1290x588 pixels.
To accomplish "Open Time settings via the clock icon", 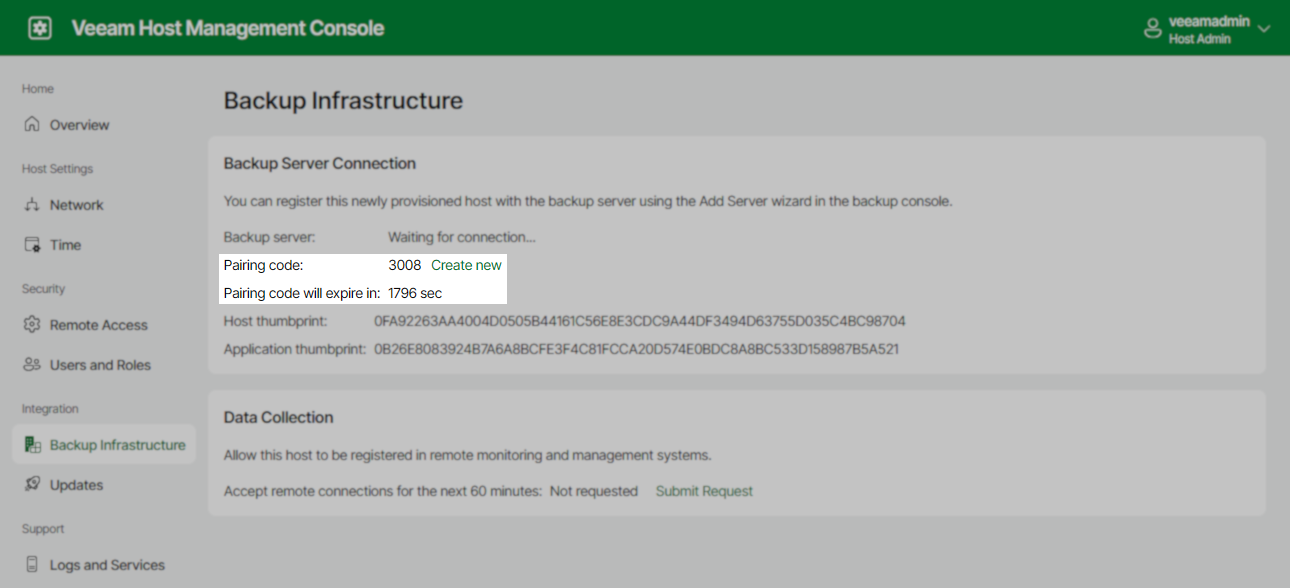I will [x=31, y=244].
